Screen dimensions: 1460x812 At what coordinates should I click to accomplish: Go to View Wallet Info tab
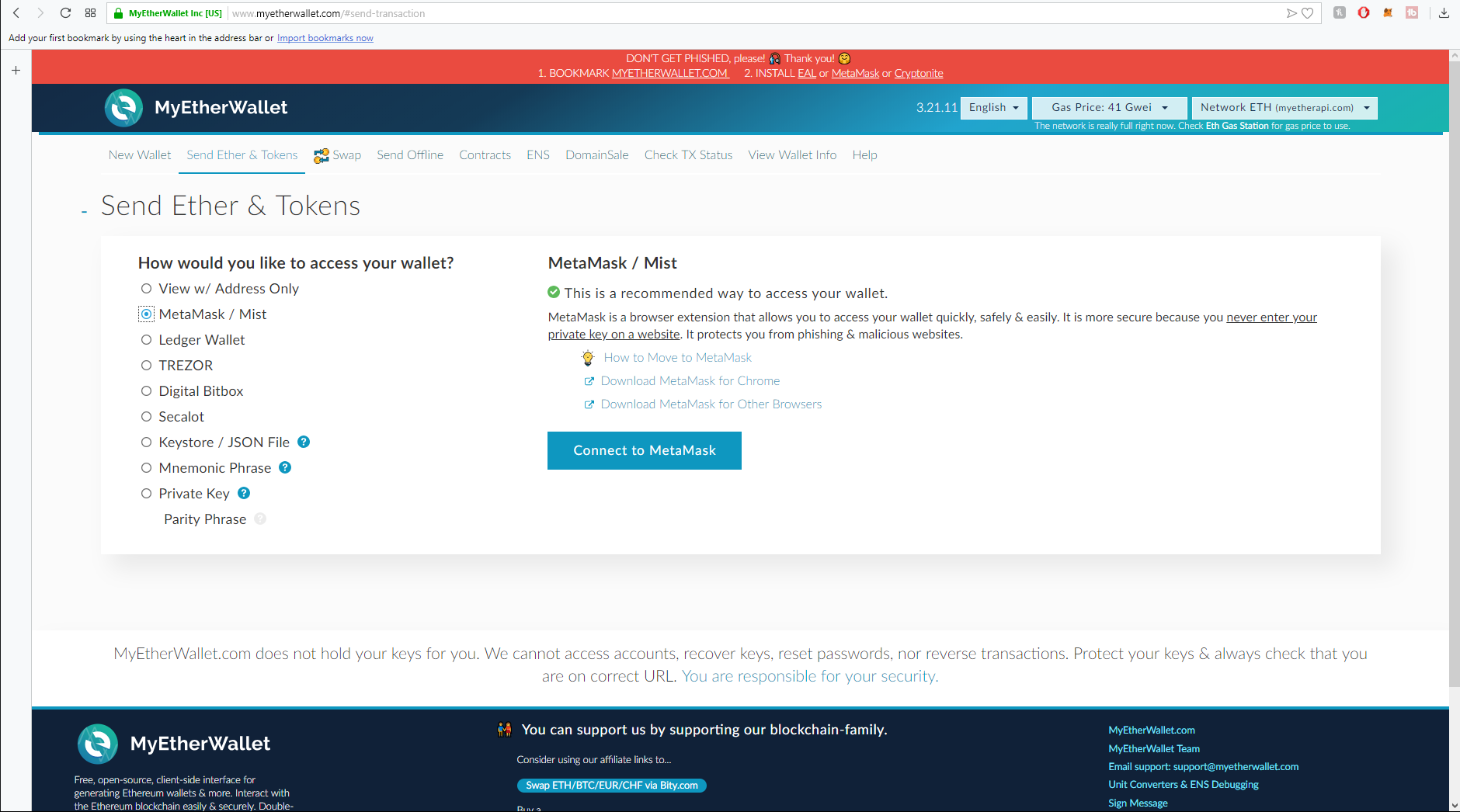[x=793, y=155]
